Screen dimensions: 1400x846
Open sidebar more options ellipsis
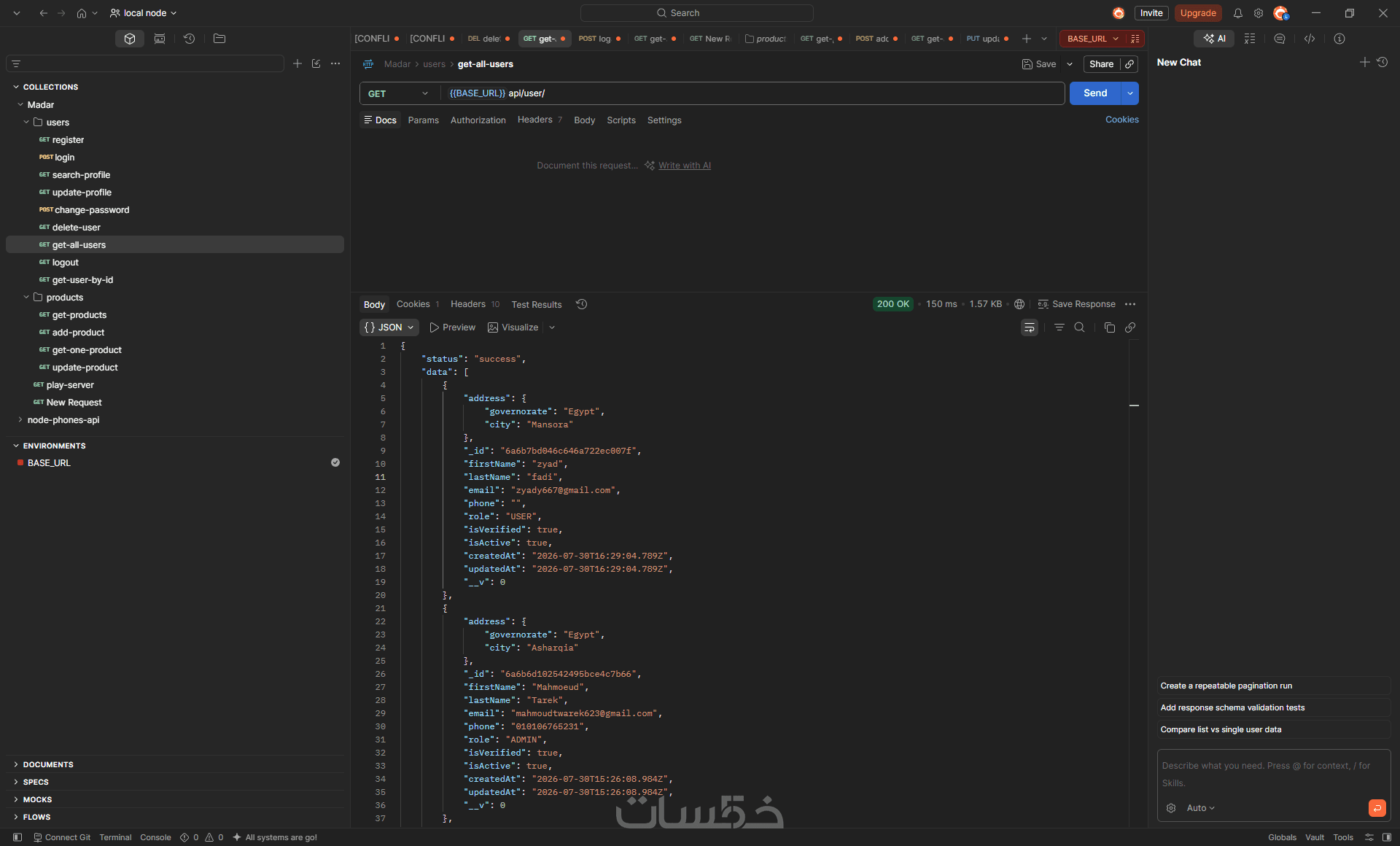(x=335, y=64)
